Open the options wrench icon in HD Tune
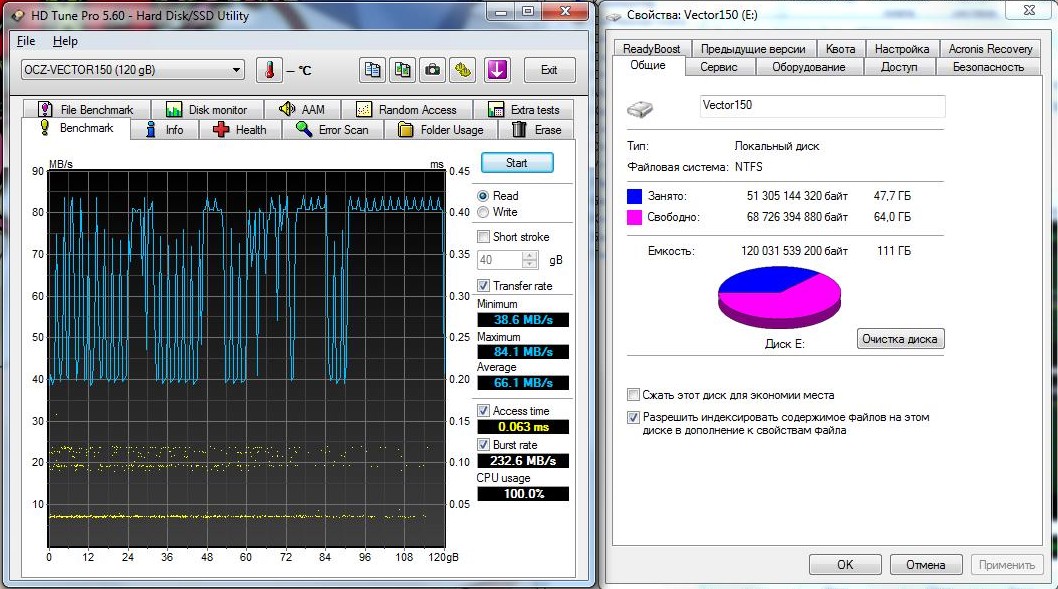 click(x=463, y=70)
